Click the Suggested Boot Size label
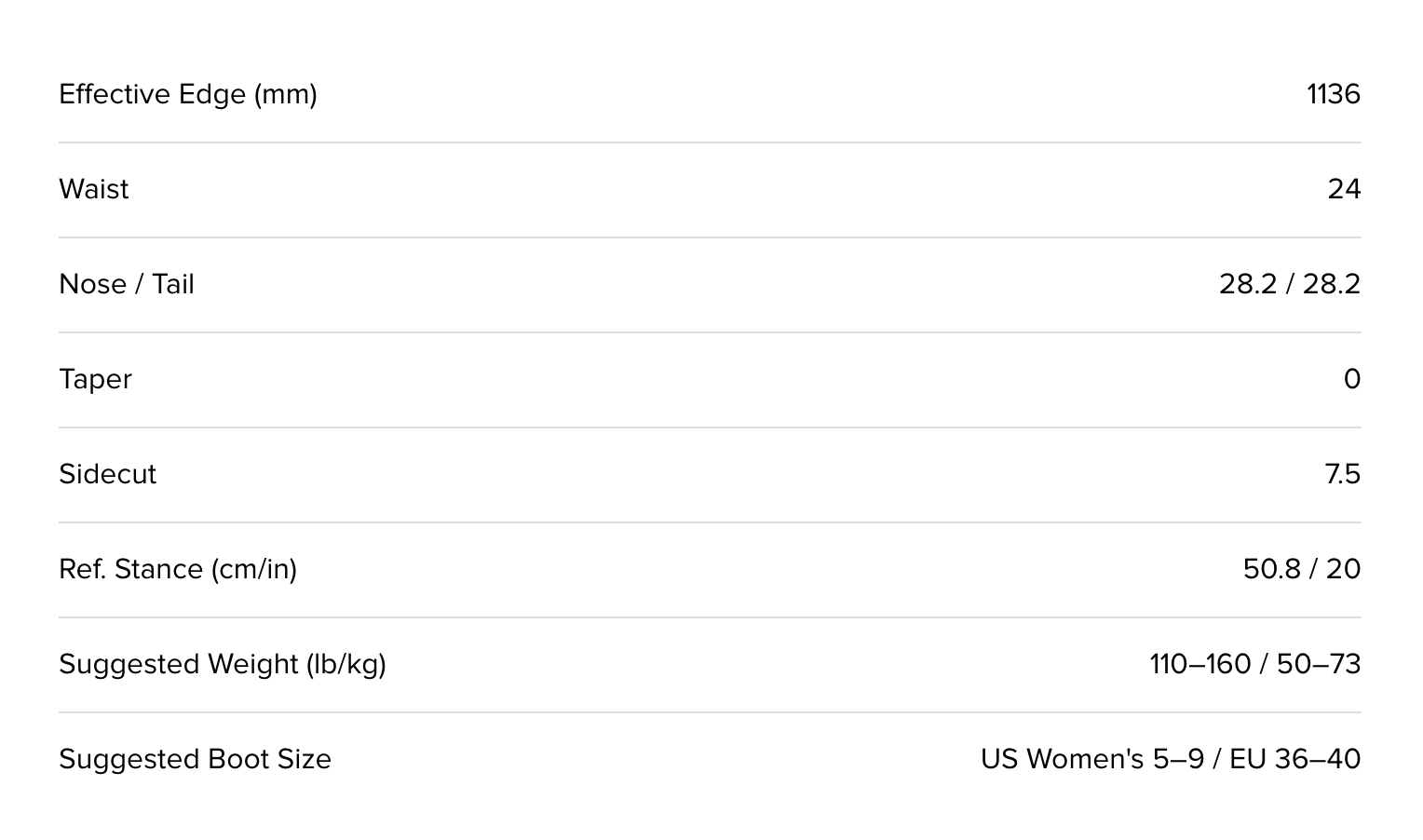 click(195, 760)
